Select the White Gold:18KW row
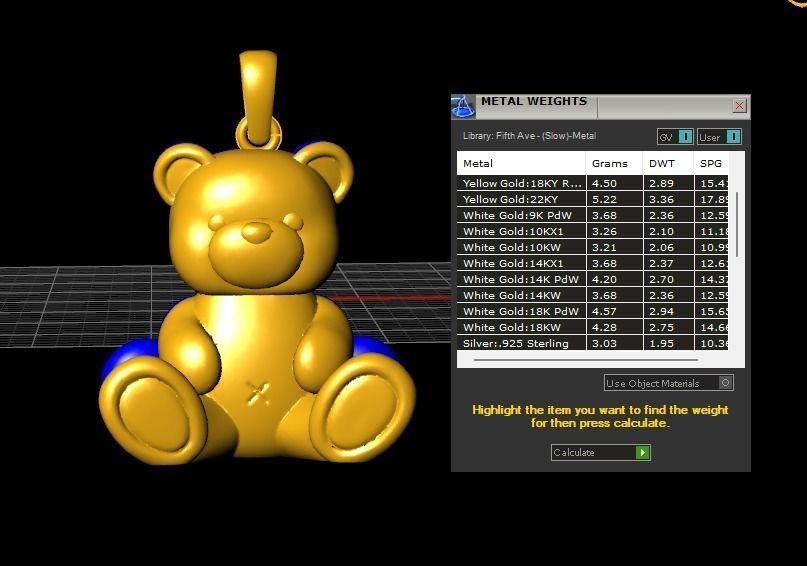The image size is (807, 566). pos(592,327)
